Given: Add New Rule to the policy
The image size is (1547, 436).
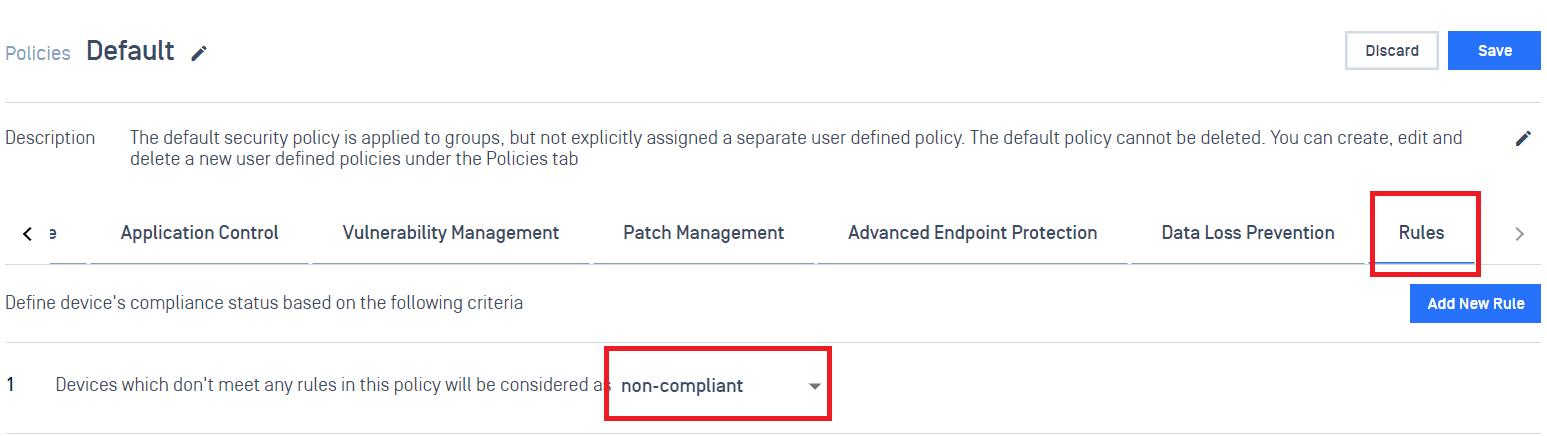Looking at the screenshot, I should click(1475, 303).
